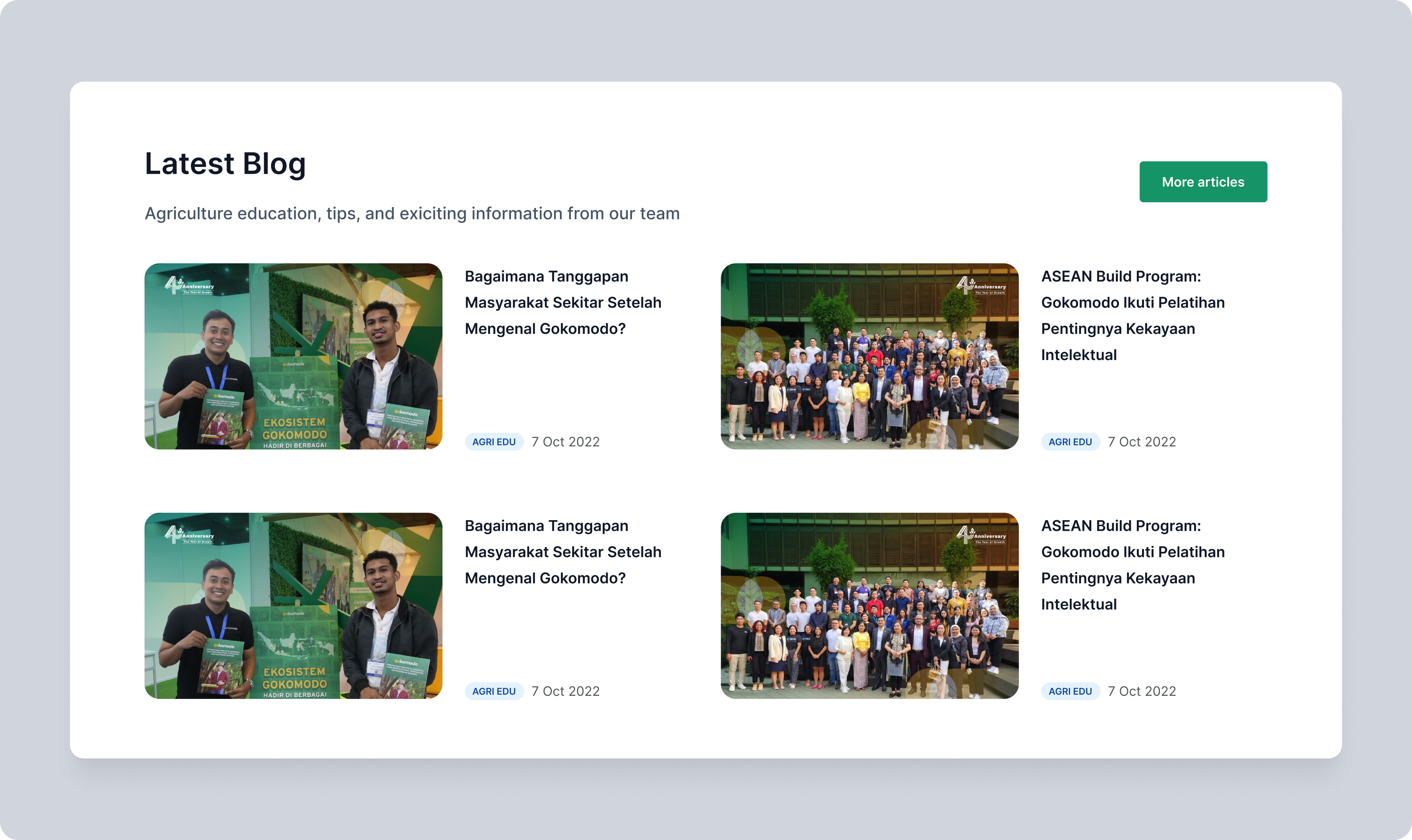Viewport: 1412px width, 840px height.
Task: Click the Latest Blog heading
Action: [x=225, y=164]
